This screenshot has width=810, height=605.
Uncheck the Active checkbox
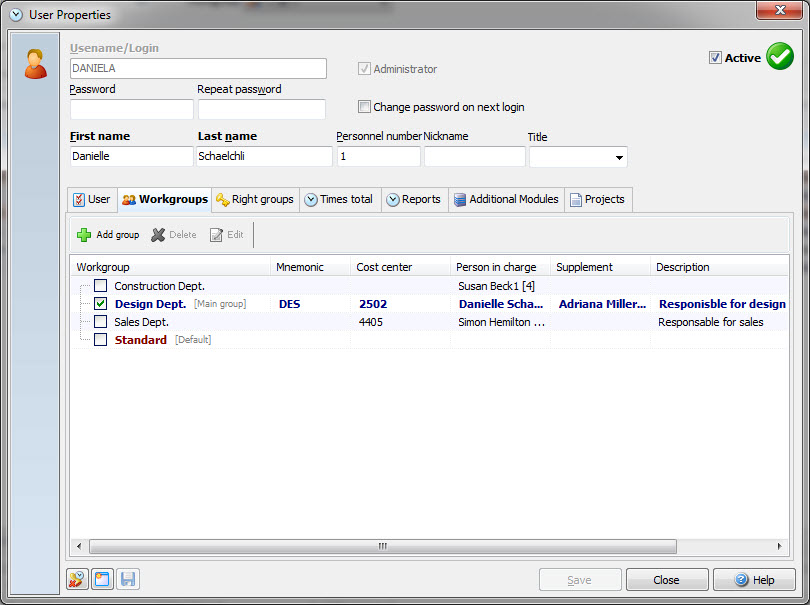(x=715, y=58)
